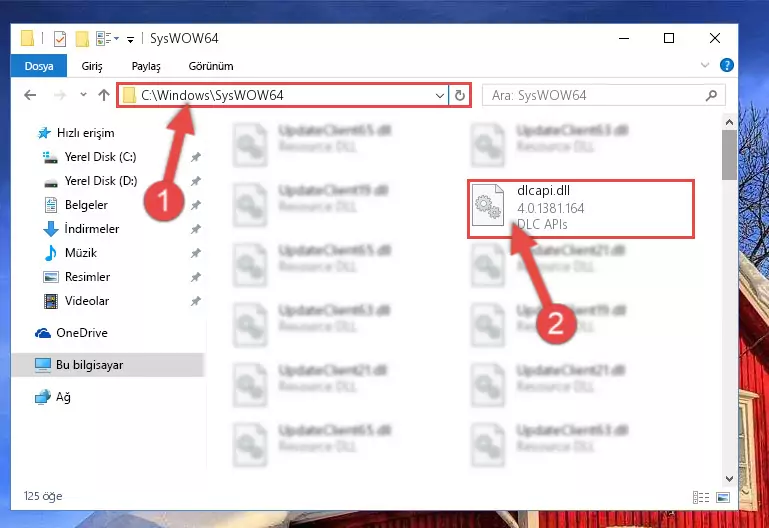Expand the ribbon with the chevron
The height and width of the screenshot is (528, 769).
click(x=705, y=65)
